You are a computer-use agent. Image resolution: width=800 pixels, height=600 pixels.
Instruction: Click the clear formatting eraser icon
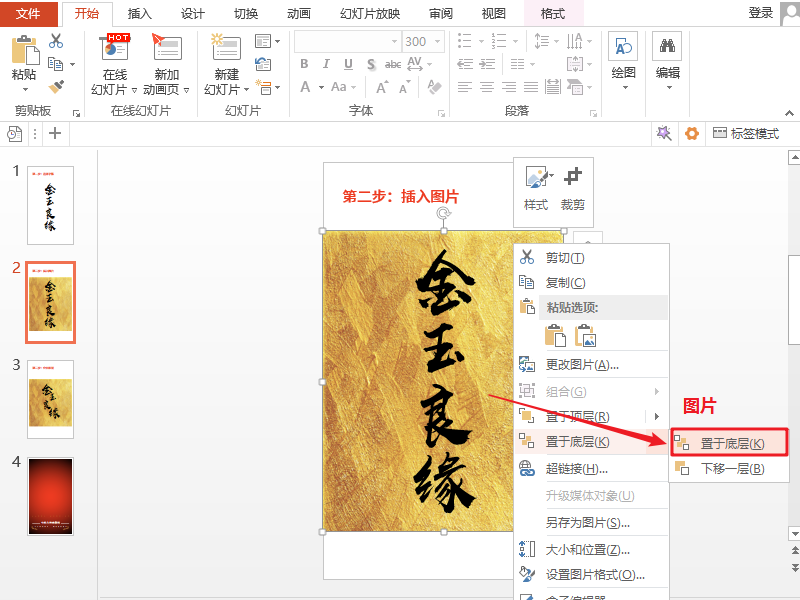[434, 87]
